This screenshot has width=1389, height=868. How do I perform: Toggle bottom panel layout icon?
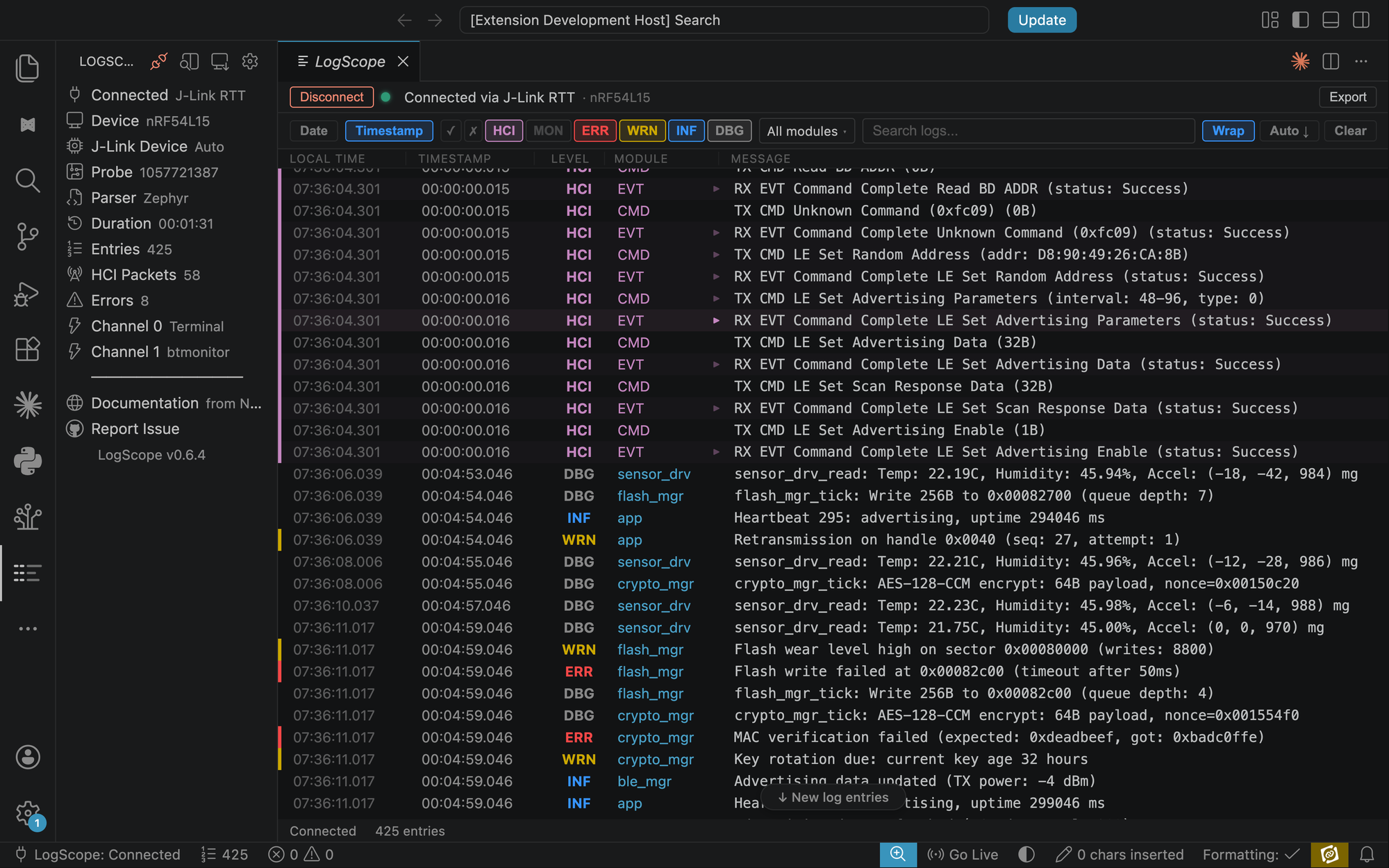point(1331,20)
